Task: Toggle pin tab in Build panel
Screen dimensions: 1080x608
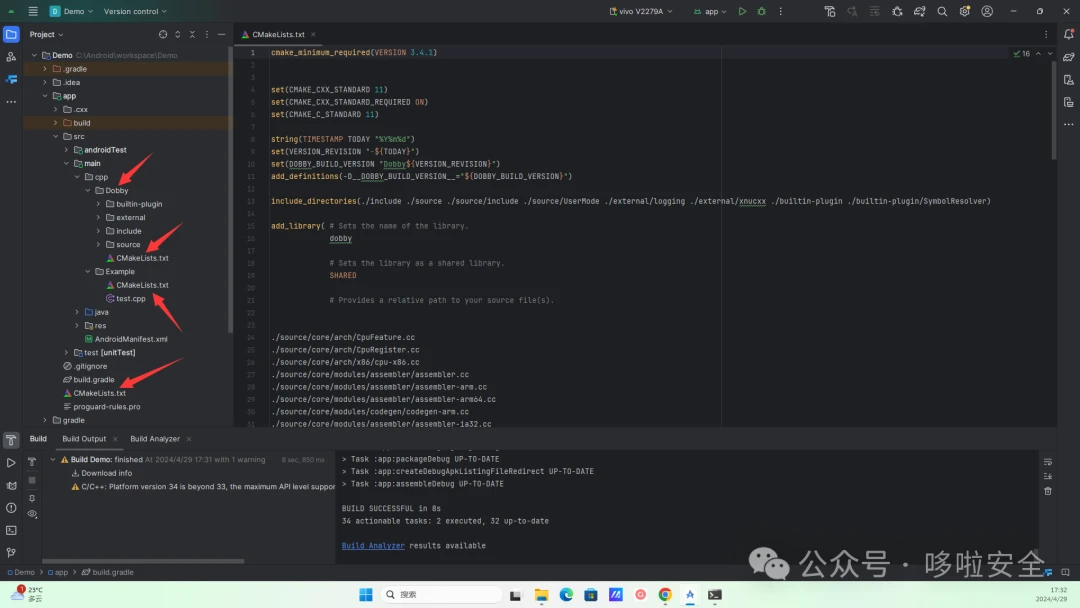Action: (32, 498)
